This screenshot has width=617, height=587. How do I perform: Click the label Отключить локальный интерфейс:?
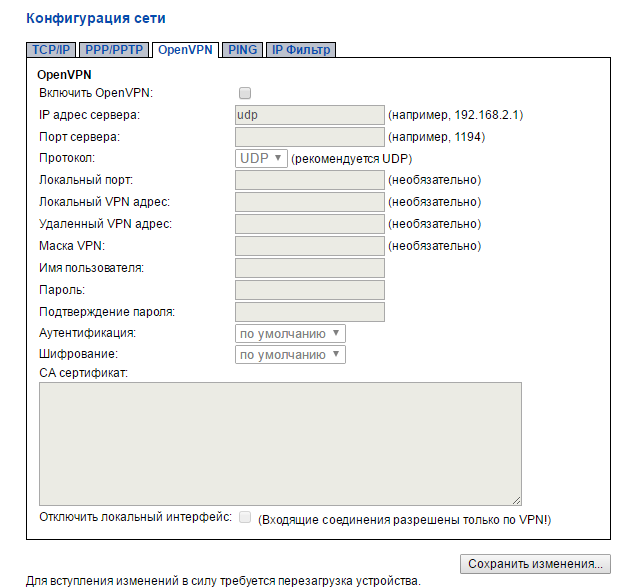click(135, 517)
